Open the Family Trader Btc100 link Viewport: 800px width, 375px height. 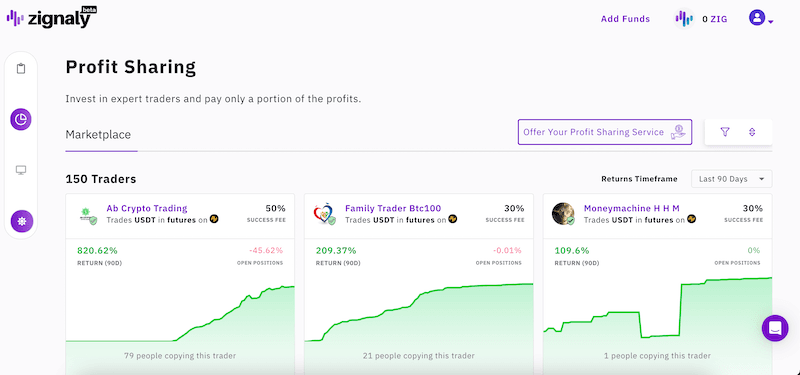pos(393,208)
